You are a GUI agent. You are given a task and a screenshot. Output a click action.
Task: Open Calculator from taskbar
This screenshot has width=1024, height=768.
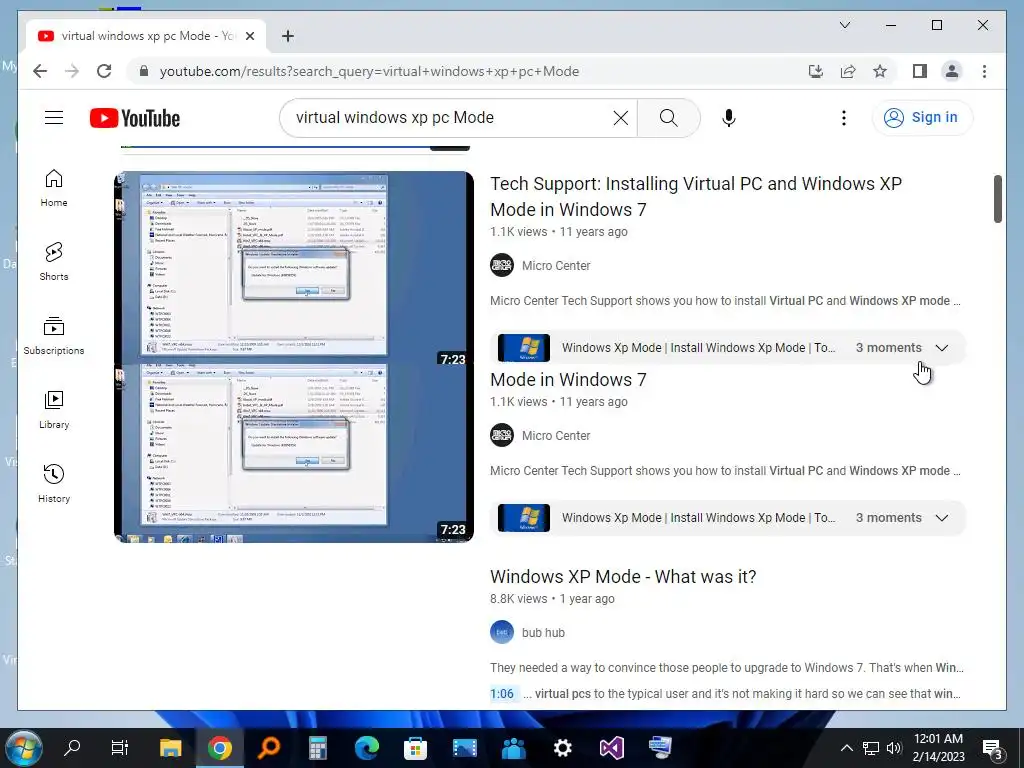tap(317, 747)
